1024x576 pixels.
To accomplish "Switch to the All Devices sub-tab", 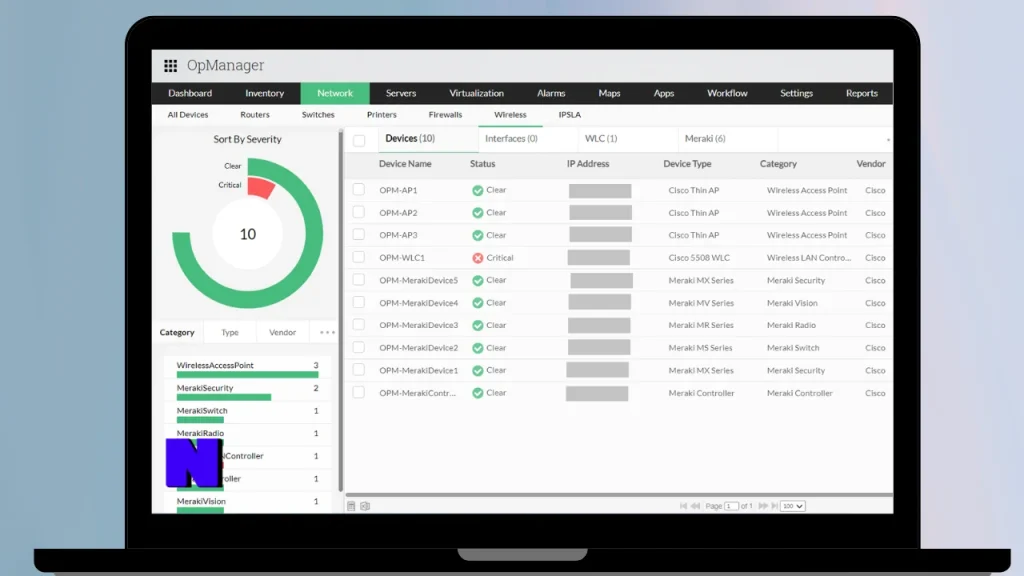I will 188,115.
